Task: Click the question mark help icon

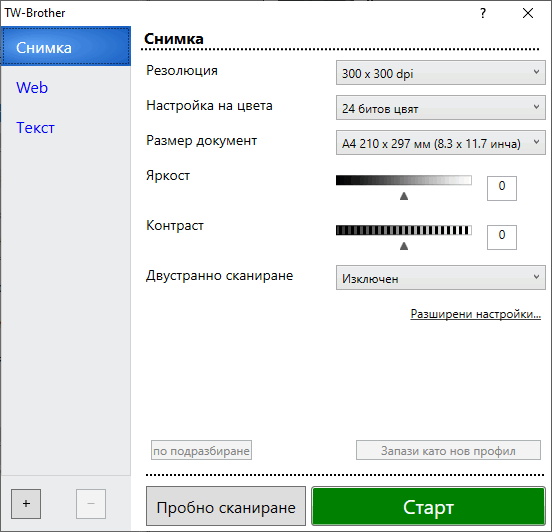Action: [x=483, y=13]
